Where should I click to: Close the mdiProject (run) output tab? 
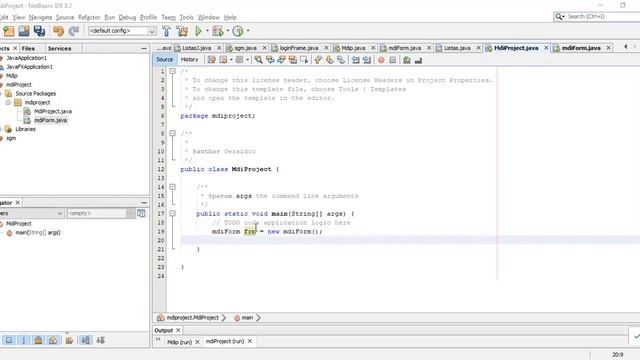point(250,341)
